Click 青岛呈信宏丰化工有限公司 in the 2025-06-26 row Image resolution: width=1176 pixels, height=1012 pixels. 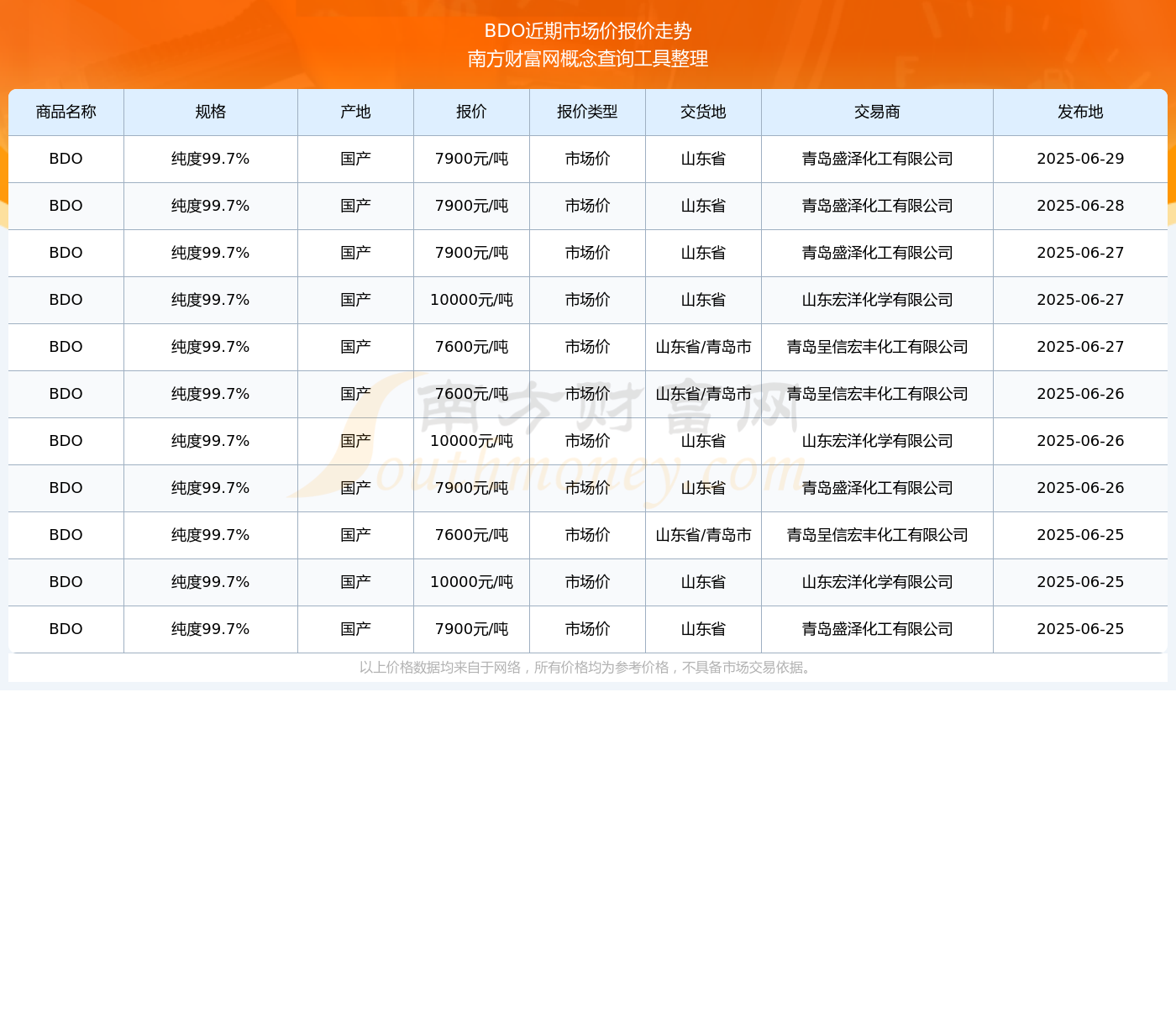point(878,394)
